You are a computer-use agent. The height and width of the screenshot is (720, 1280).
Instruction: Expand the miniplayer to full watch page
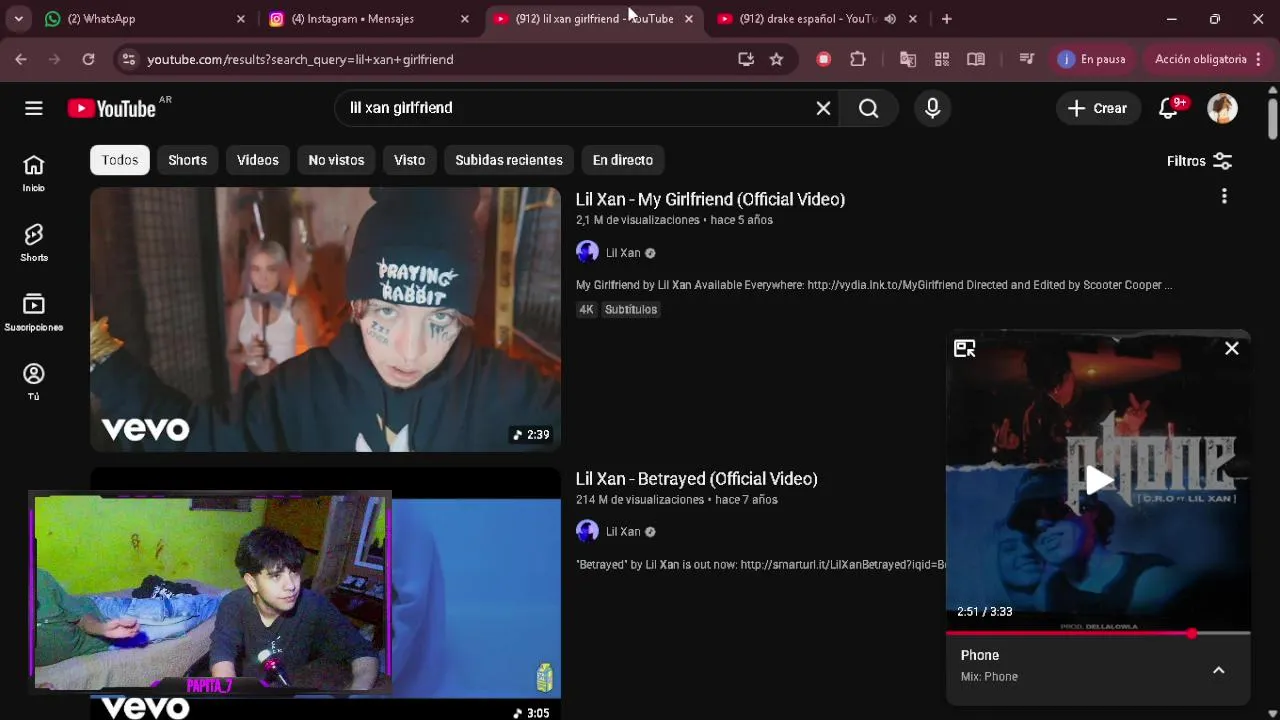coord(964,348)
